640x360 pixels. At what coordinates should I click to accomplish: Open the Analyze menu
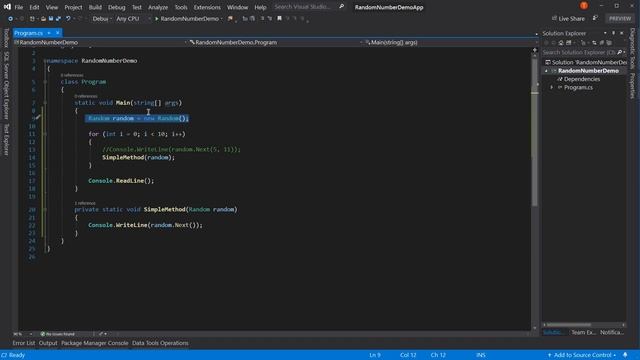[158, 7]
